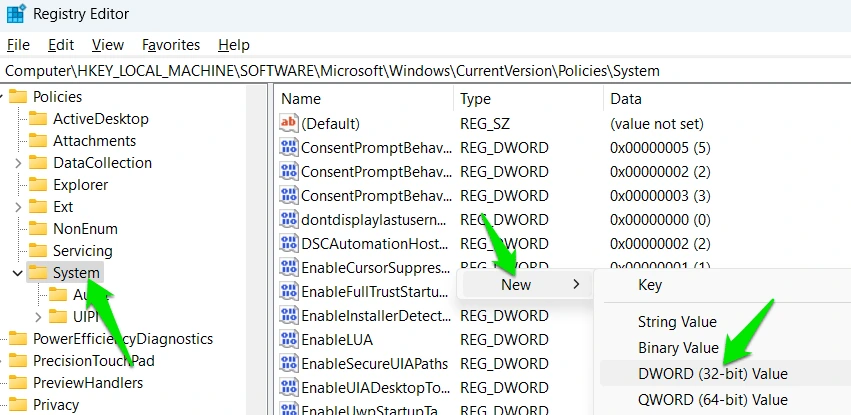Viewport: 851px width, 415px height.
Task: Click the DSCAutomationHost DWORD icon
Action: tap(289, 244)
